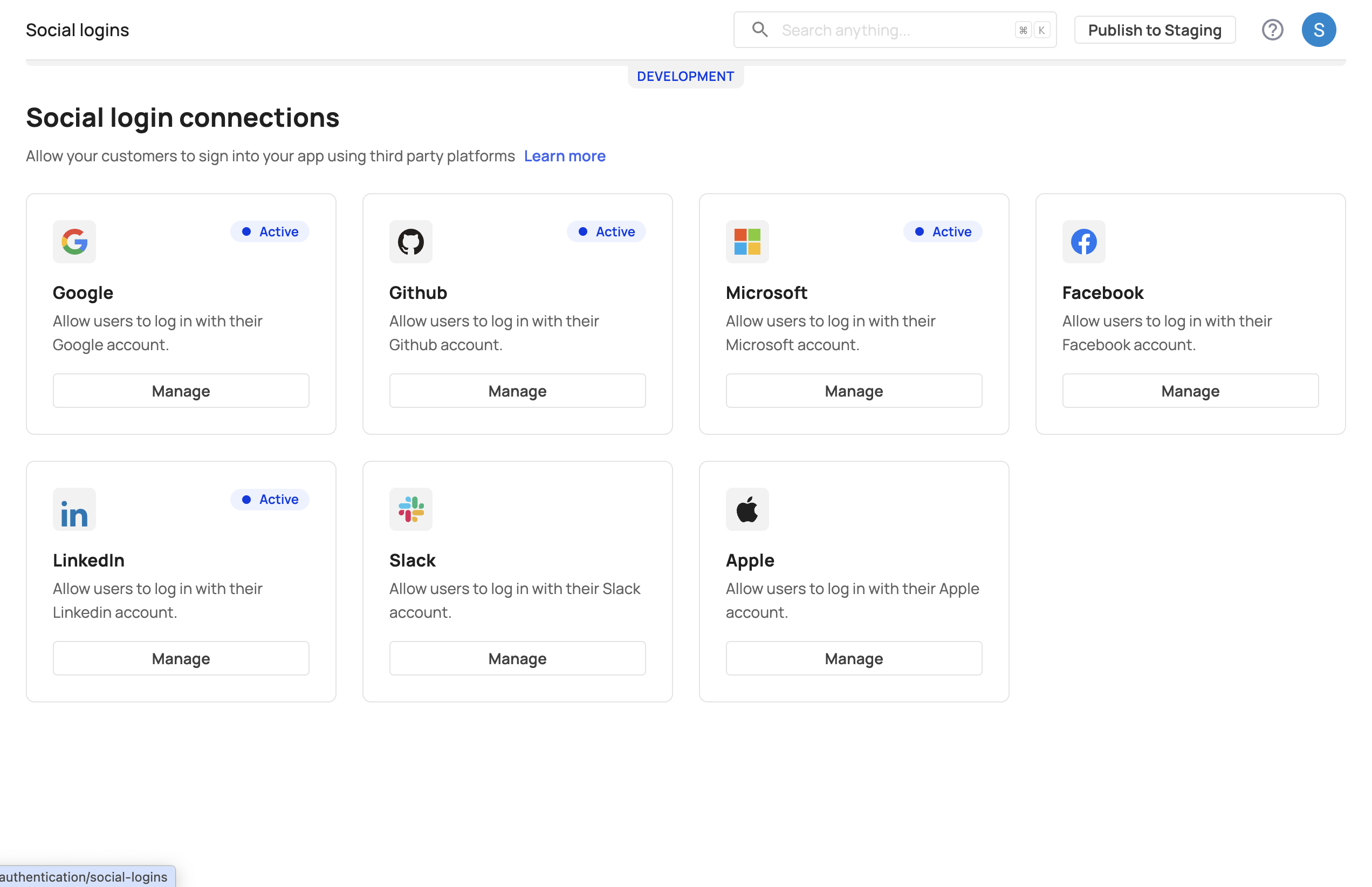Click the Github octocat icon
Screen dimensions: 1372x887
[410, 241]
